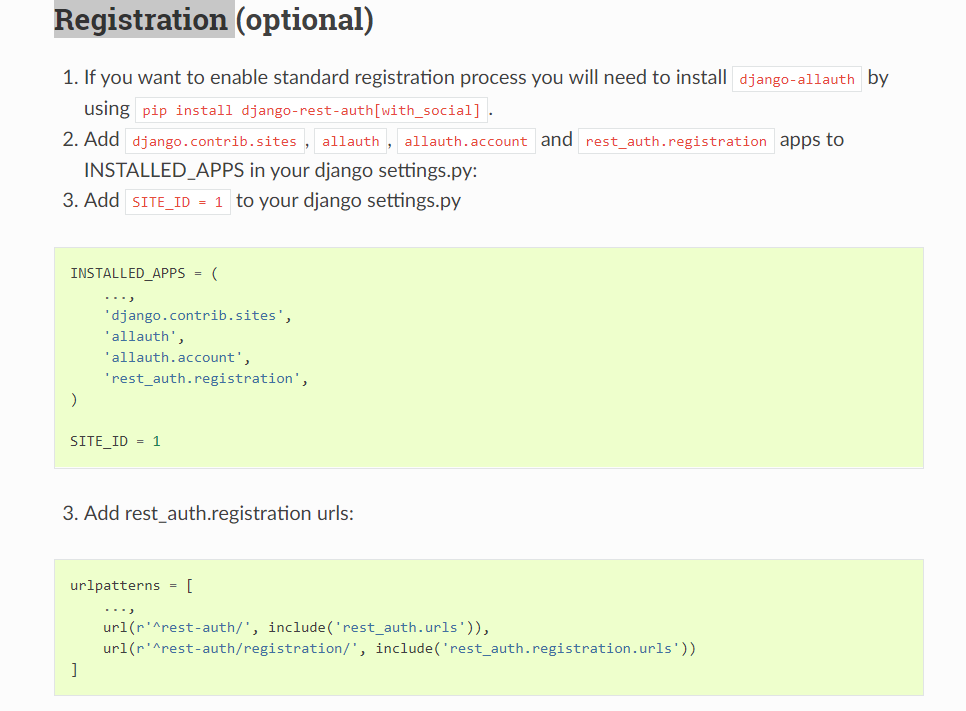Click 'pip install django-rest-auth[with_social]' code snippet
The width and height of the screenshot is (966, 711).
tap(311, 110)
